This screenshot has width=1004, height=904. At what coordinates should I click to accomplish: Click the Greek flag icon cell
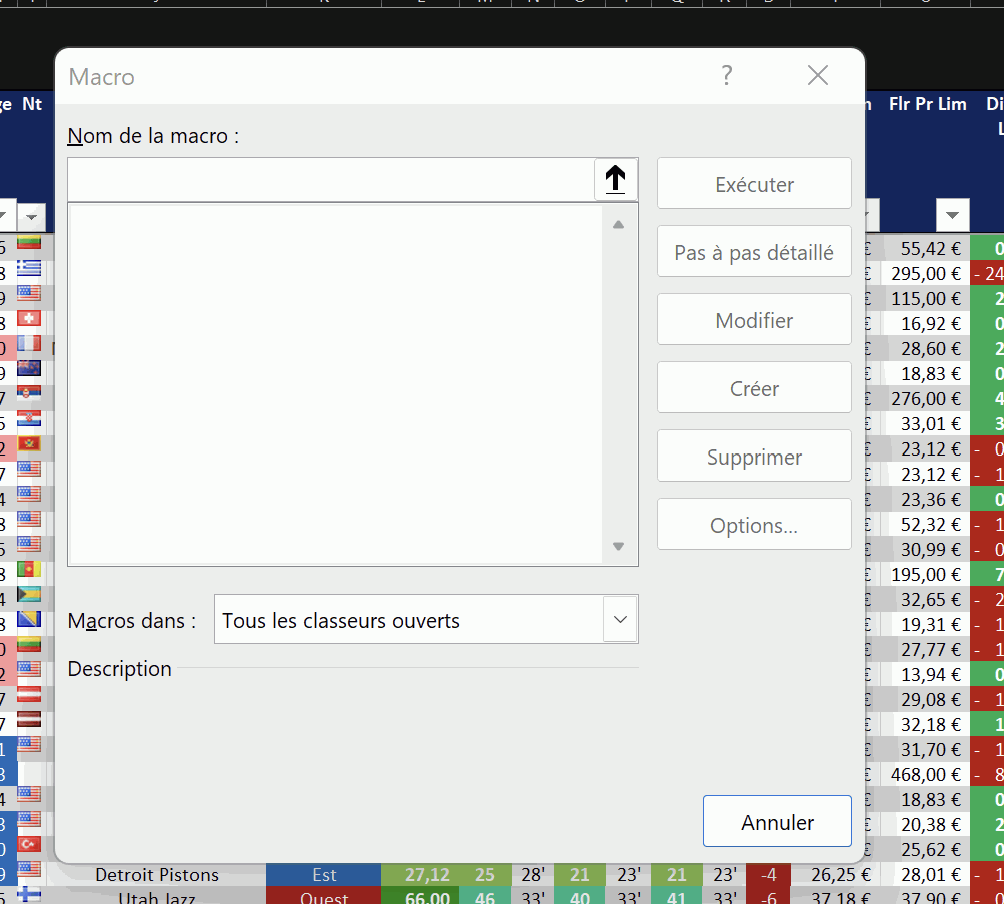point(29,268)
